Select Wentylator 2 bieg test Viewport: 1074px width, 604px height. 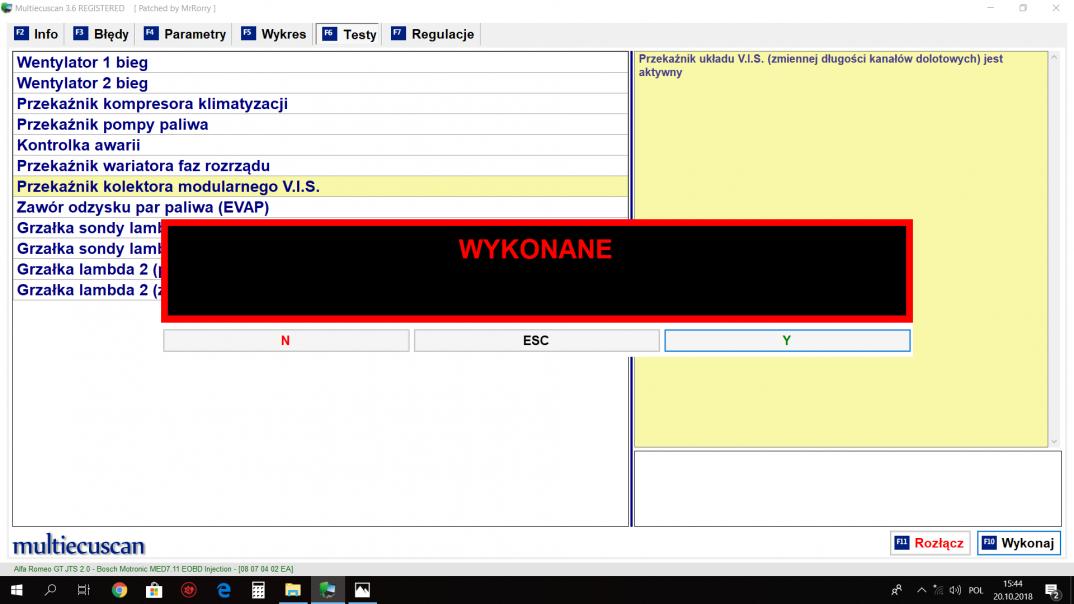(x=320, y=83)
